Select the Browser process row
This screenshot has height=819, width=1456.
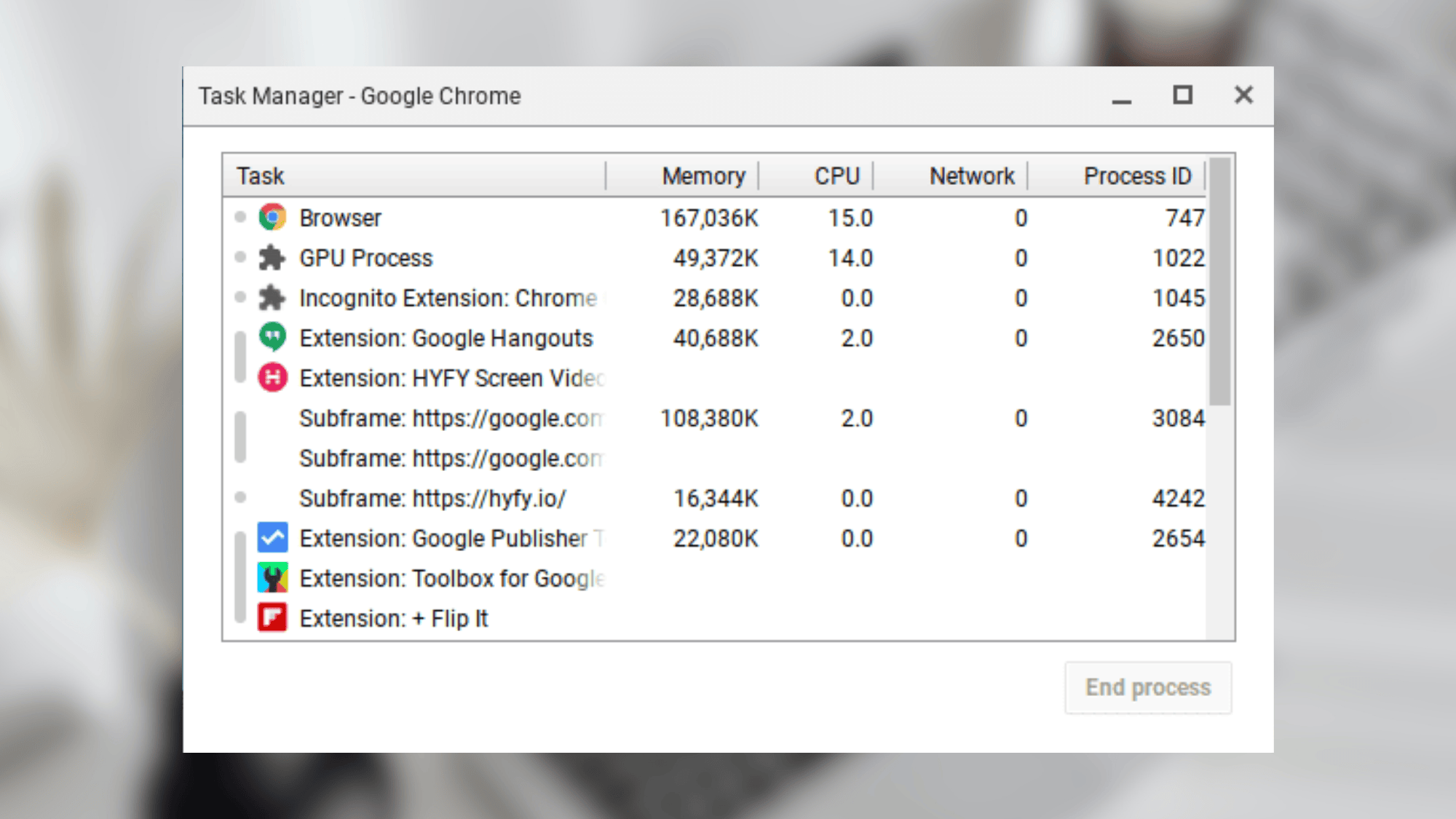510,217
